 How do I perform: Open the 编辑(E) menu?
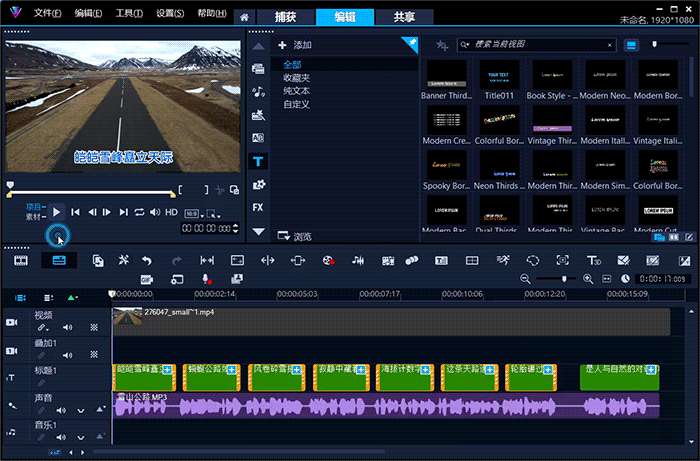click(x=88, y=13)
